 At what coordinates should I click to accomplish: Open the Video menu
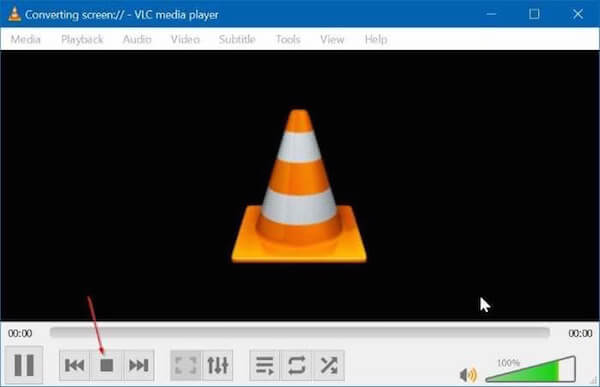[x=185, y=39]
